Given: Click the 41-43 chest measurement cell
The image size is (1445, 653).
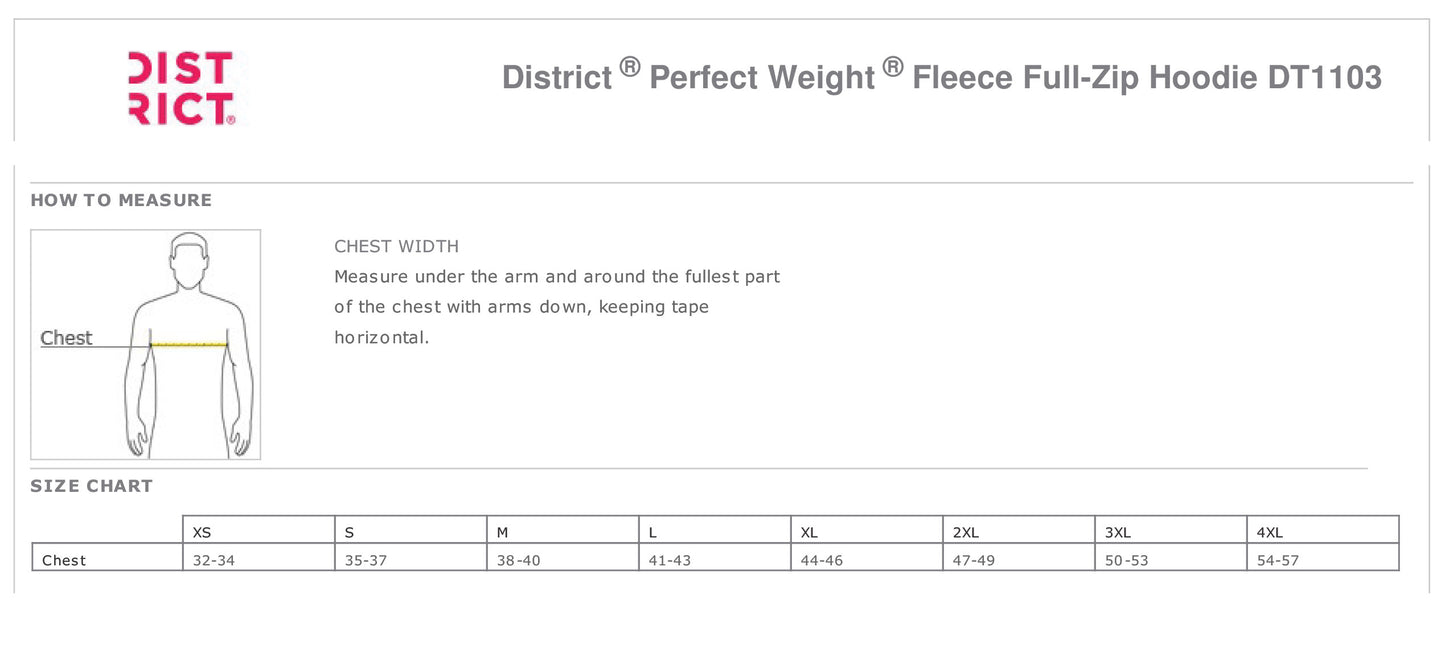Looking at the screenshot, I should tap(669, 560).
